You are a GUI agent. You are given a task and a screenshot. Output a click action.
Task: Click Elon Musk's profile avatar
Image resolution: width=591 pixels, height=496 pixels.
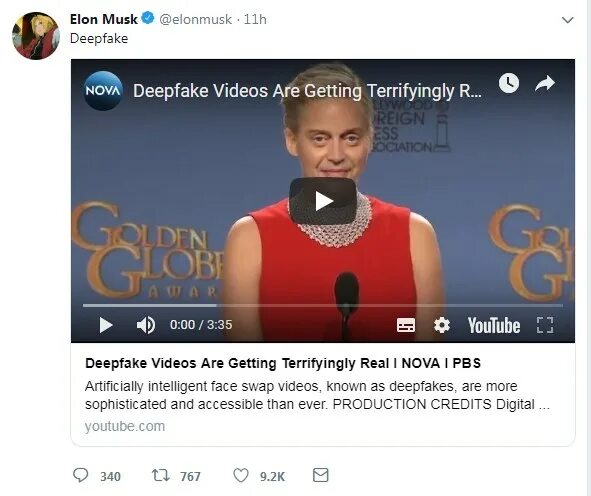pos(36,36)
